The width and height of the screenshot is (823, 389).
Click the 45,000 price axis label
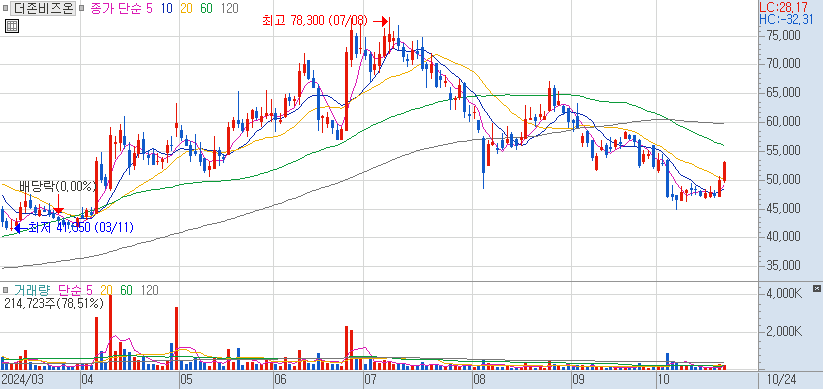coord(783,209)
